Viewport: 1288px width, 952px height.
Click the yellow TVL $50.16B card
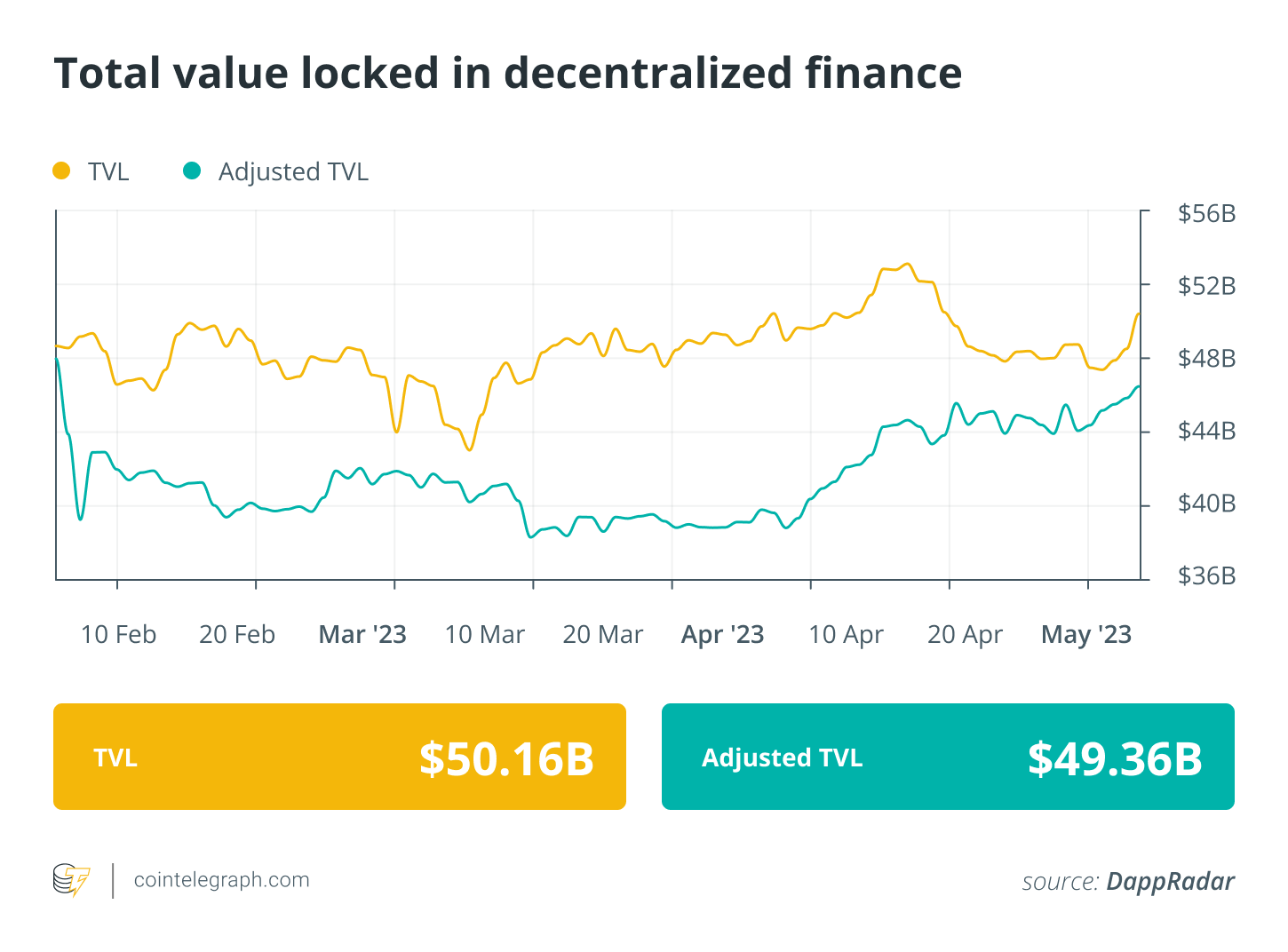339,757
